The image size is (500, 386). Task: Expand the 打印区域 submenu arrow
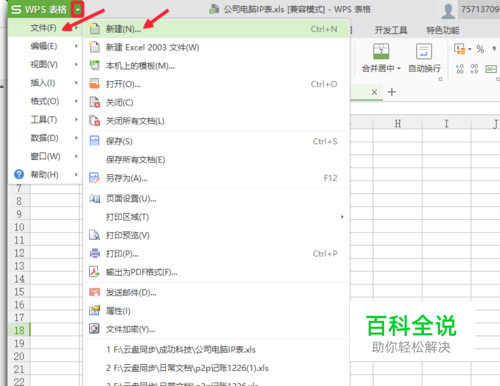pyautogui.click(x=342, y=217)
